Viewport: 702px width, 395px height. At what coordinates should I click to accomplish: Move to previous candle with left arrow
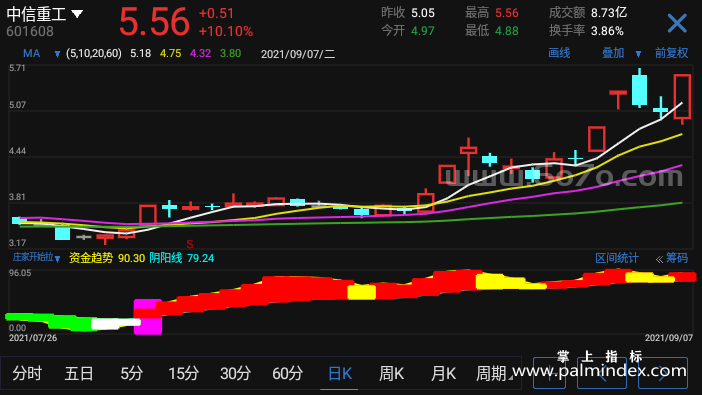coord(601,373)
